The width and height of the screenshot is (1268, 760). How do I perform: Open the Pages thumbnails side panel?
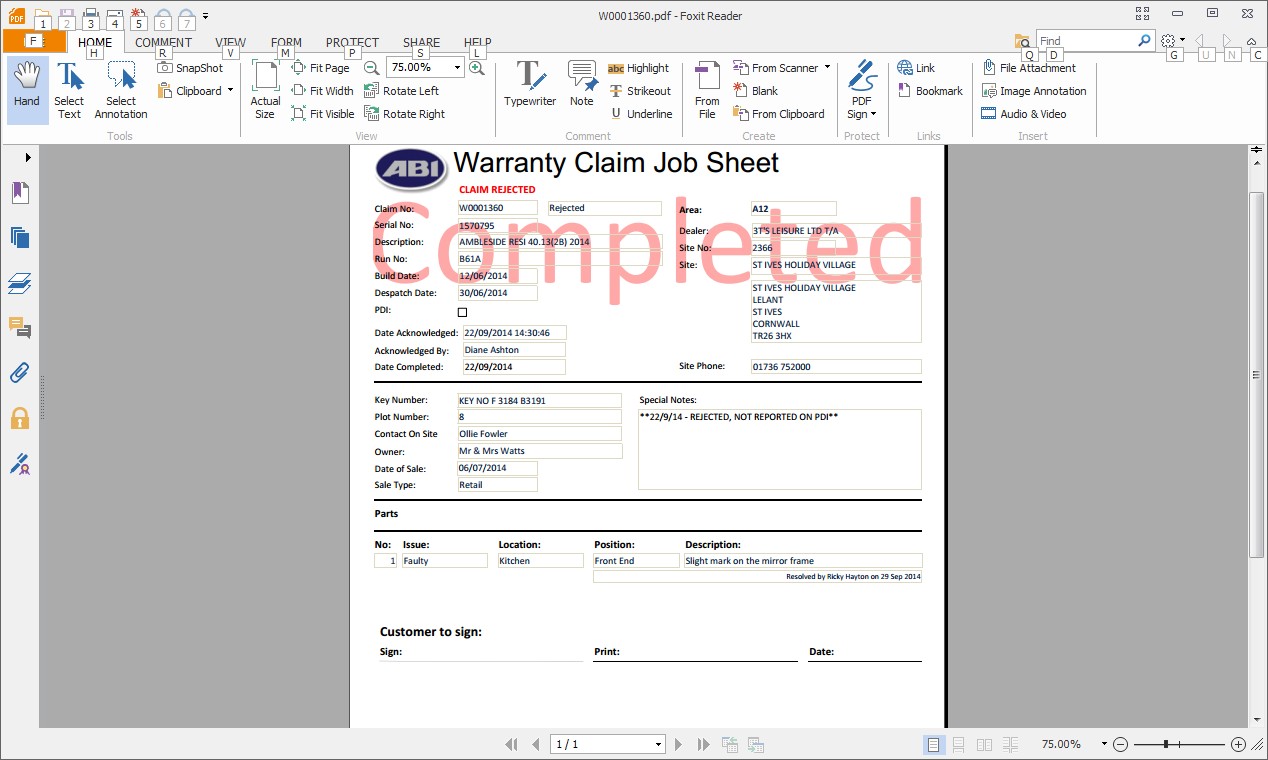point(20,238)
